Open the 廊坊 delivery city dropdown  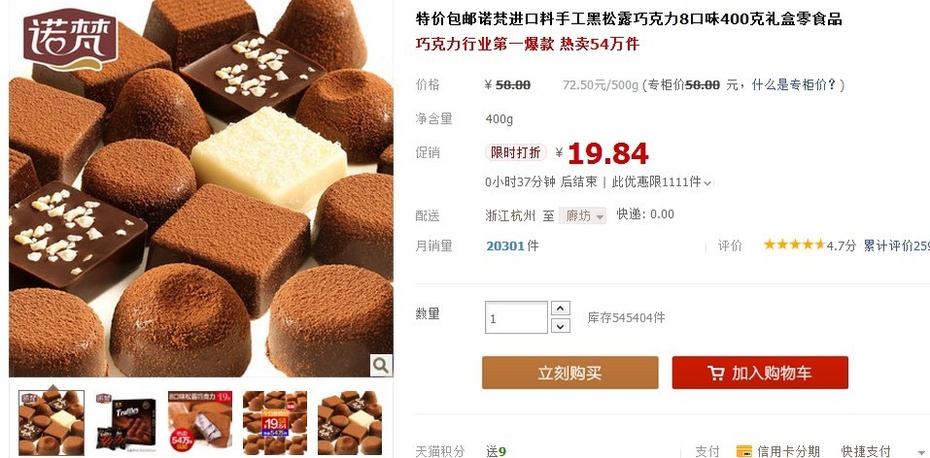point(582,215)
